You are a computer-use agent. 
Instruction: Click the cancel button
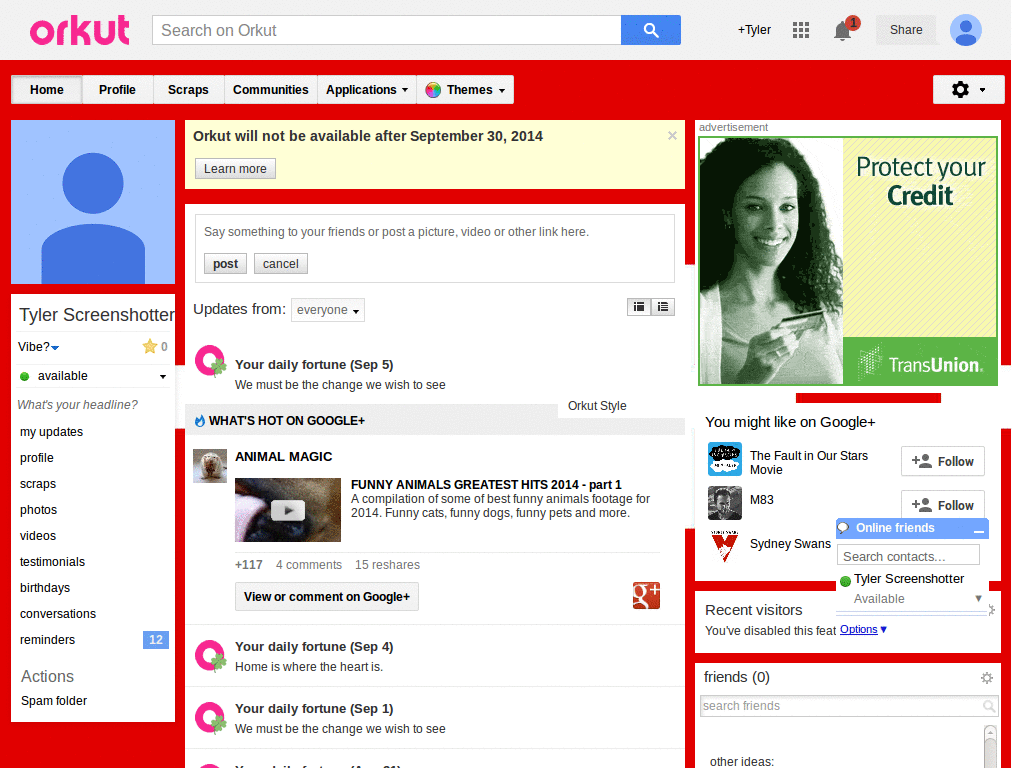(x=281, y=264)
